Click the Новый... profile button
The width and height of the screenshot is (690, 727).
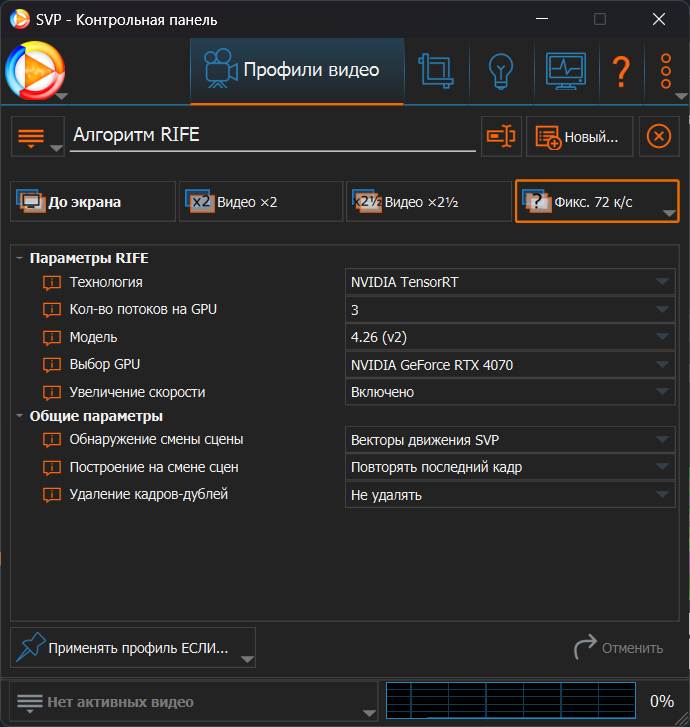(x=580, y=137)
